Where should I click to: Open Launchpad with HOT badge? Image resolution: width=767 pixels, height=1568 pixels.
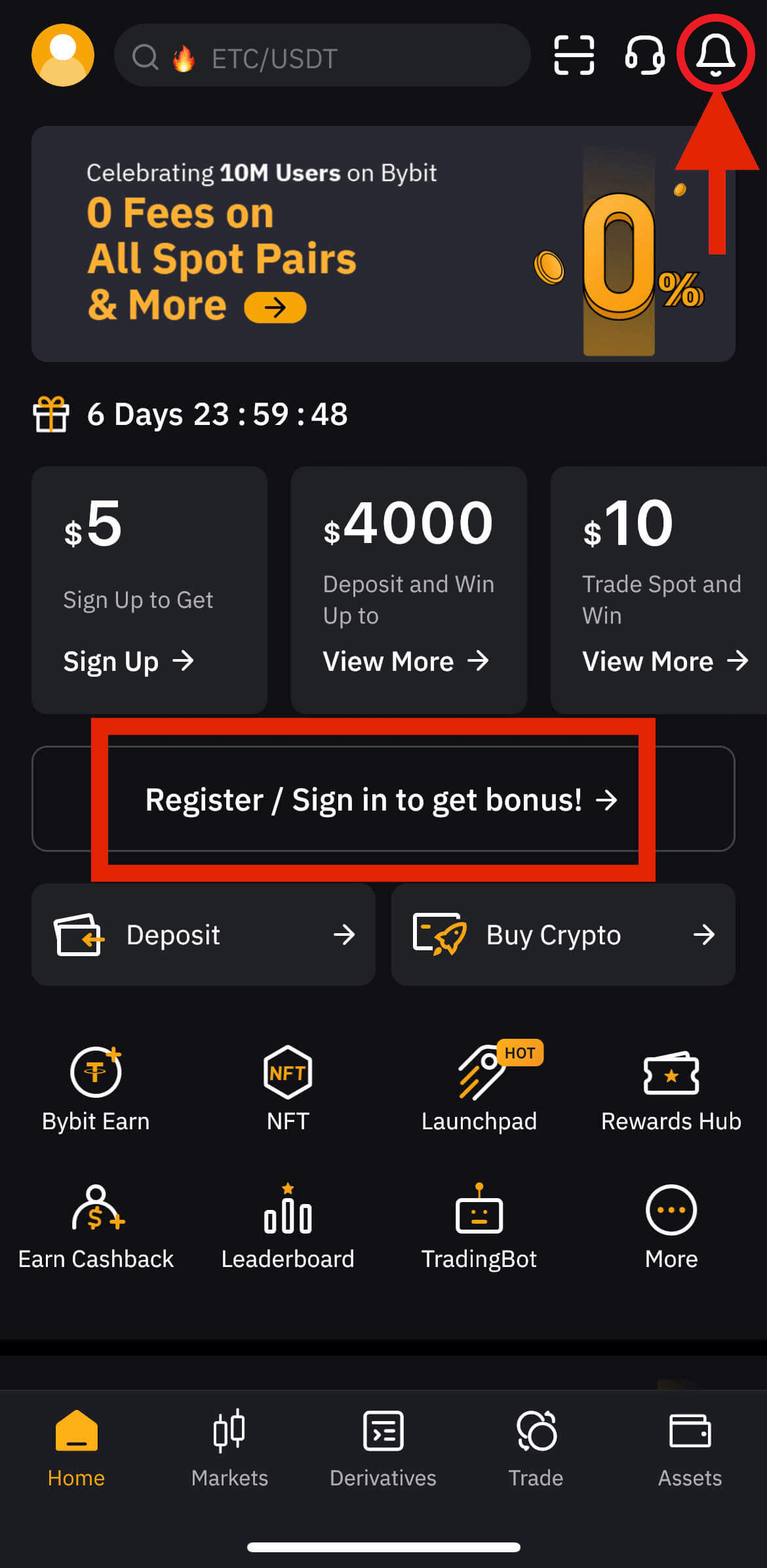479,1087
